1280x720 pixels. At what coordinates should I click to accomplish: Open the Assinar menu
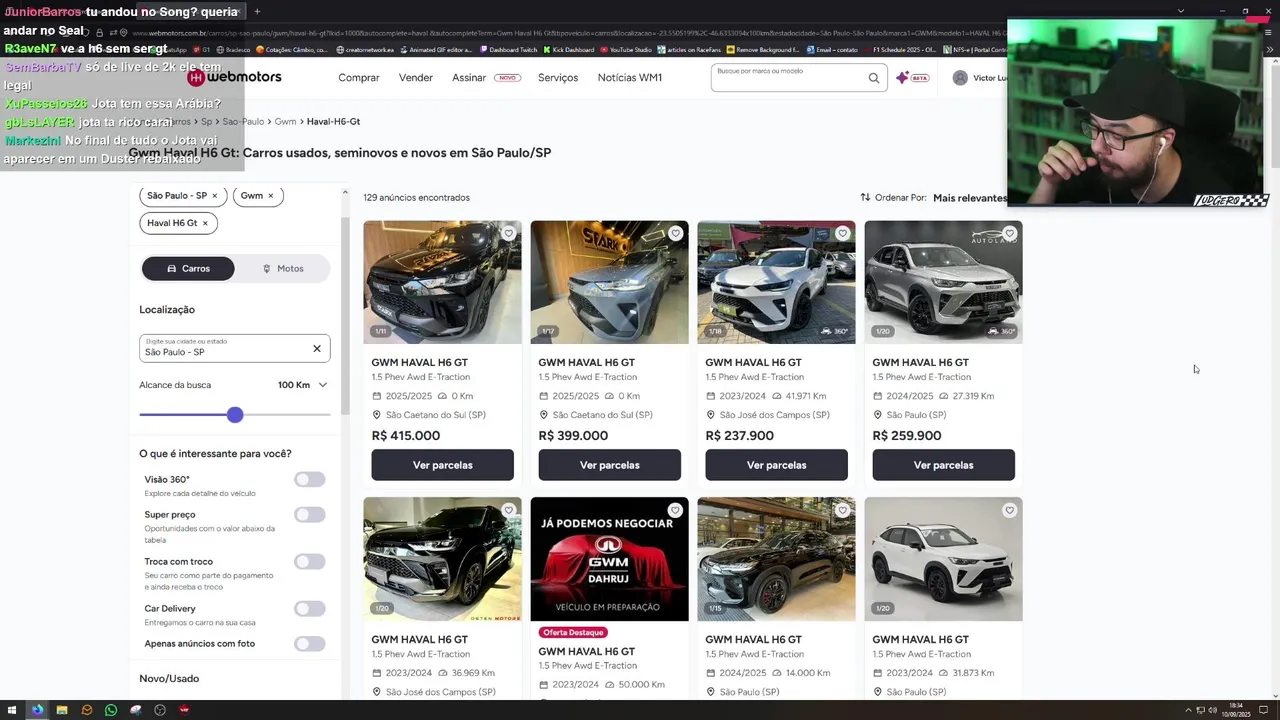[469, 78]
